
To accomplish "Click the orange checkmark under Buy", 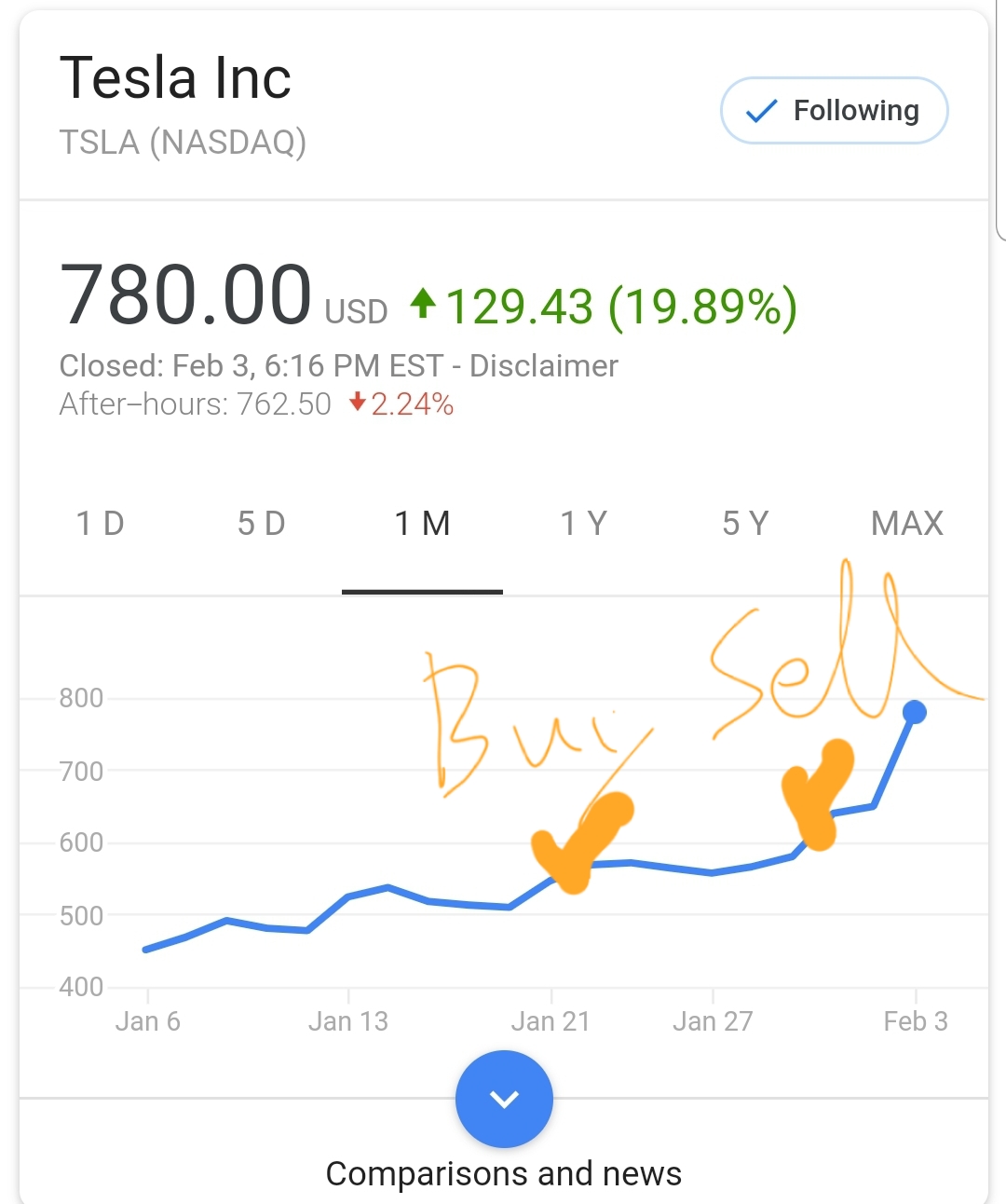I will coord(581,843).
